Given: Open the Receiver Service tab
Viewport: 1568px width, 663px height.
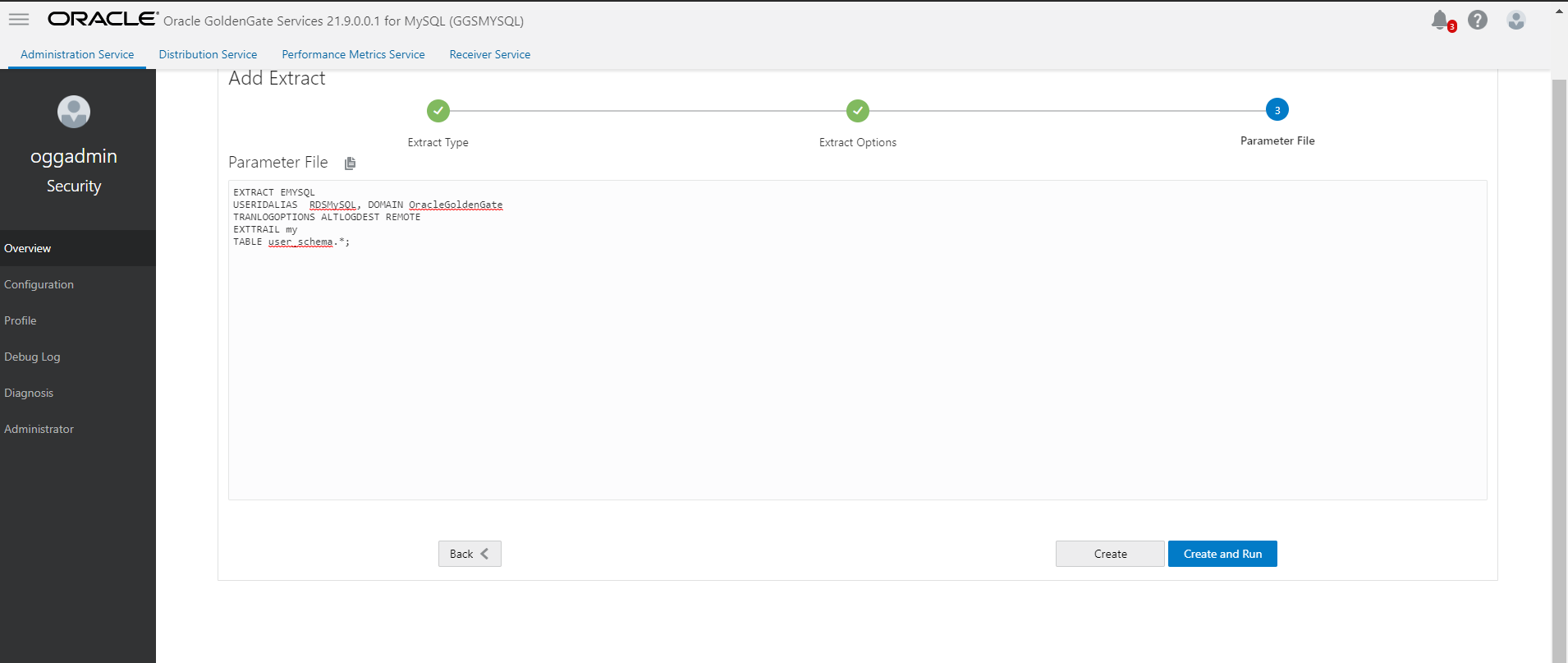Looking at the screenshot, I should pyautogui.click(x=490, y=54).
